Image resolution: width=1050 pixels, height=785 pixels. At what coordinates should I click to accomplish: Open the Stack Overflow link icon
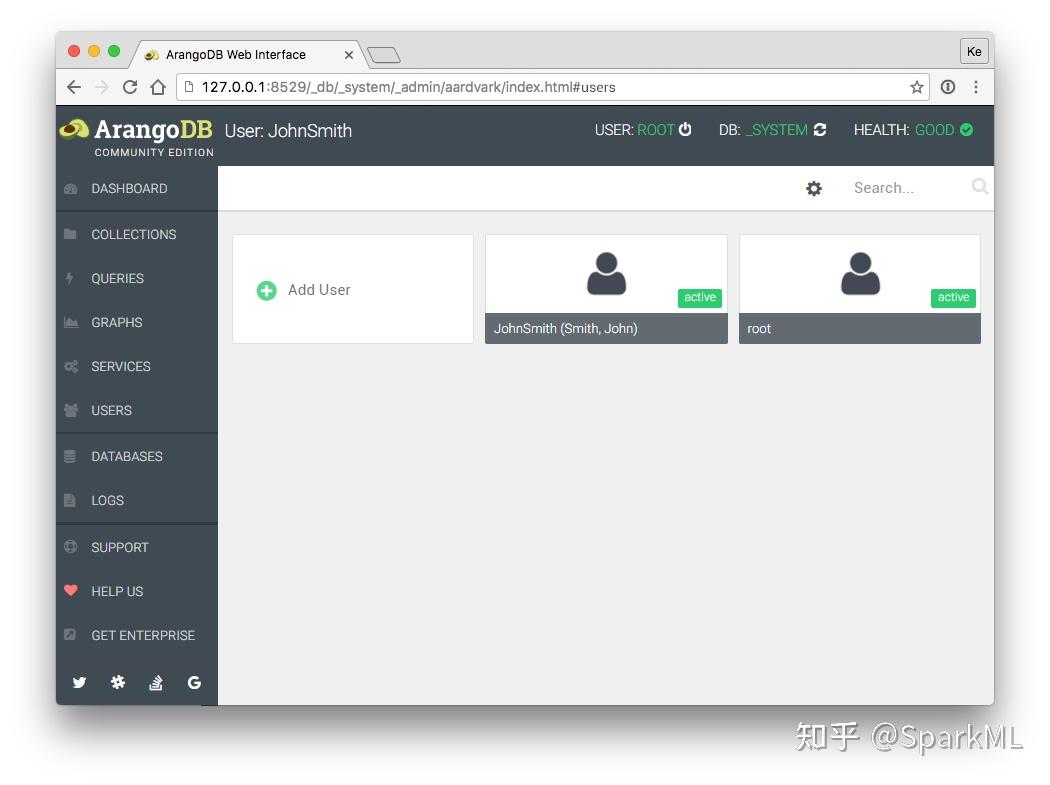[156, 682]
